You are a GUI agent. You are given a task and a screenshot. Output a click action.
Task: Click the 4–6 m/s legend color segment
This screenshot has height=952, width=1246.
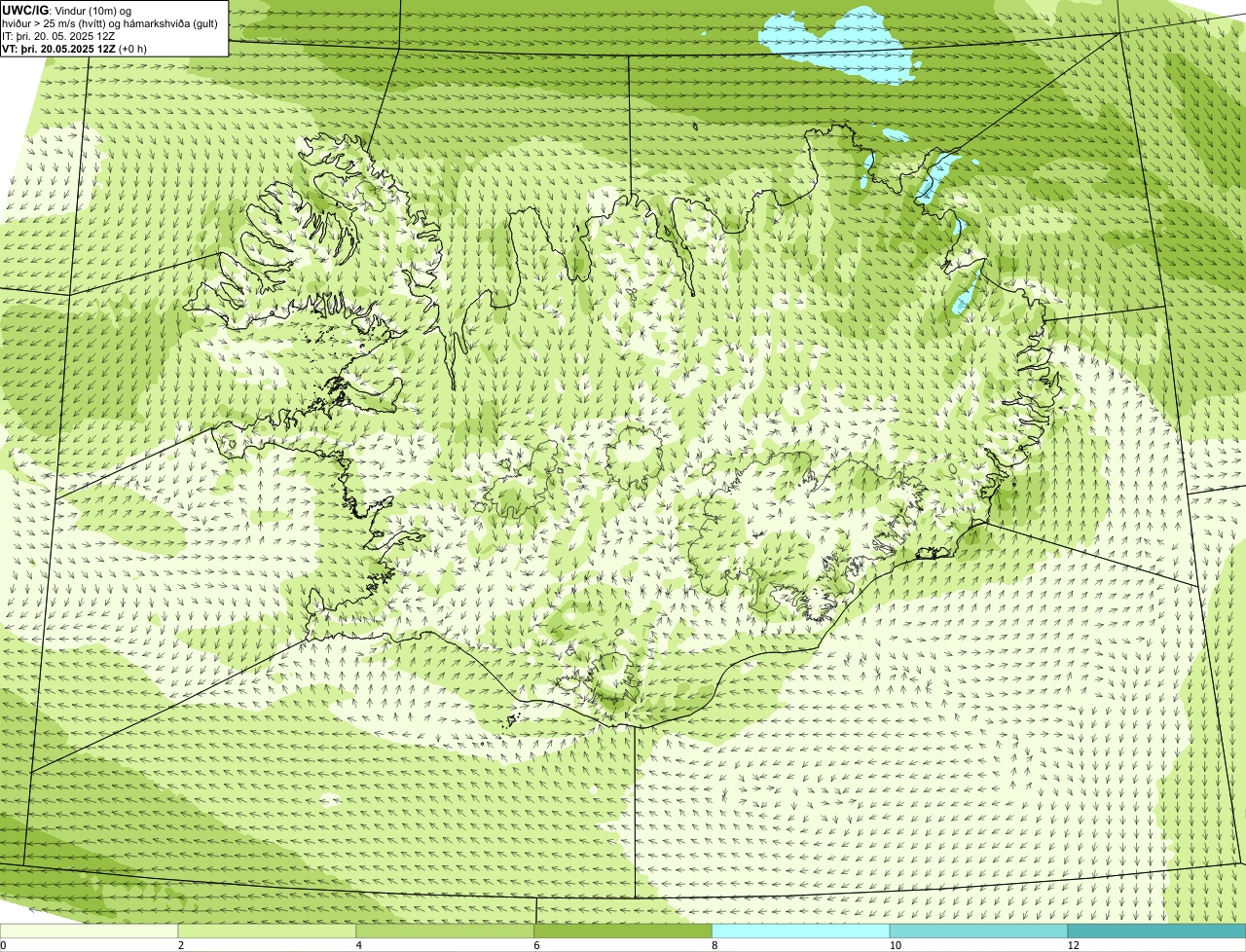tap(446, 931)
